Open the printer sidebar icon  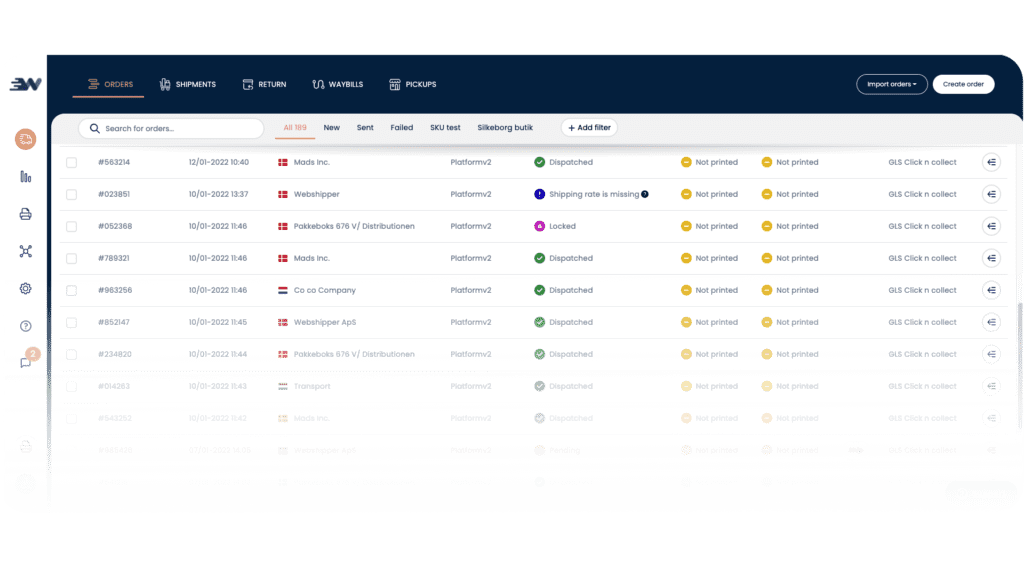(25, 214)
